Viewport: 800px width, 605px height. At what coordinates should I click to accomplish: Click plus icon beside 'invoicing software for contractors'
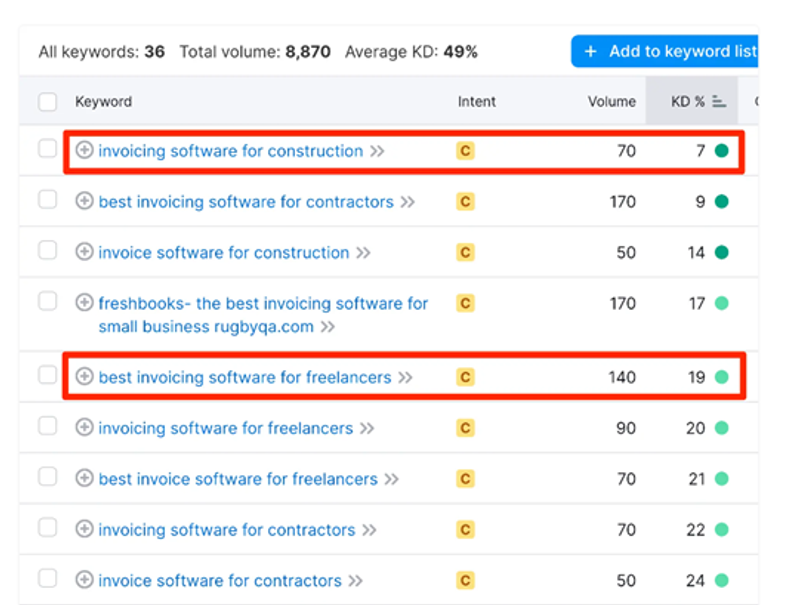coord(84,529)
